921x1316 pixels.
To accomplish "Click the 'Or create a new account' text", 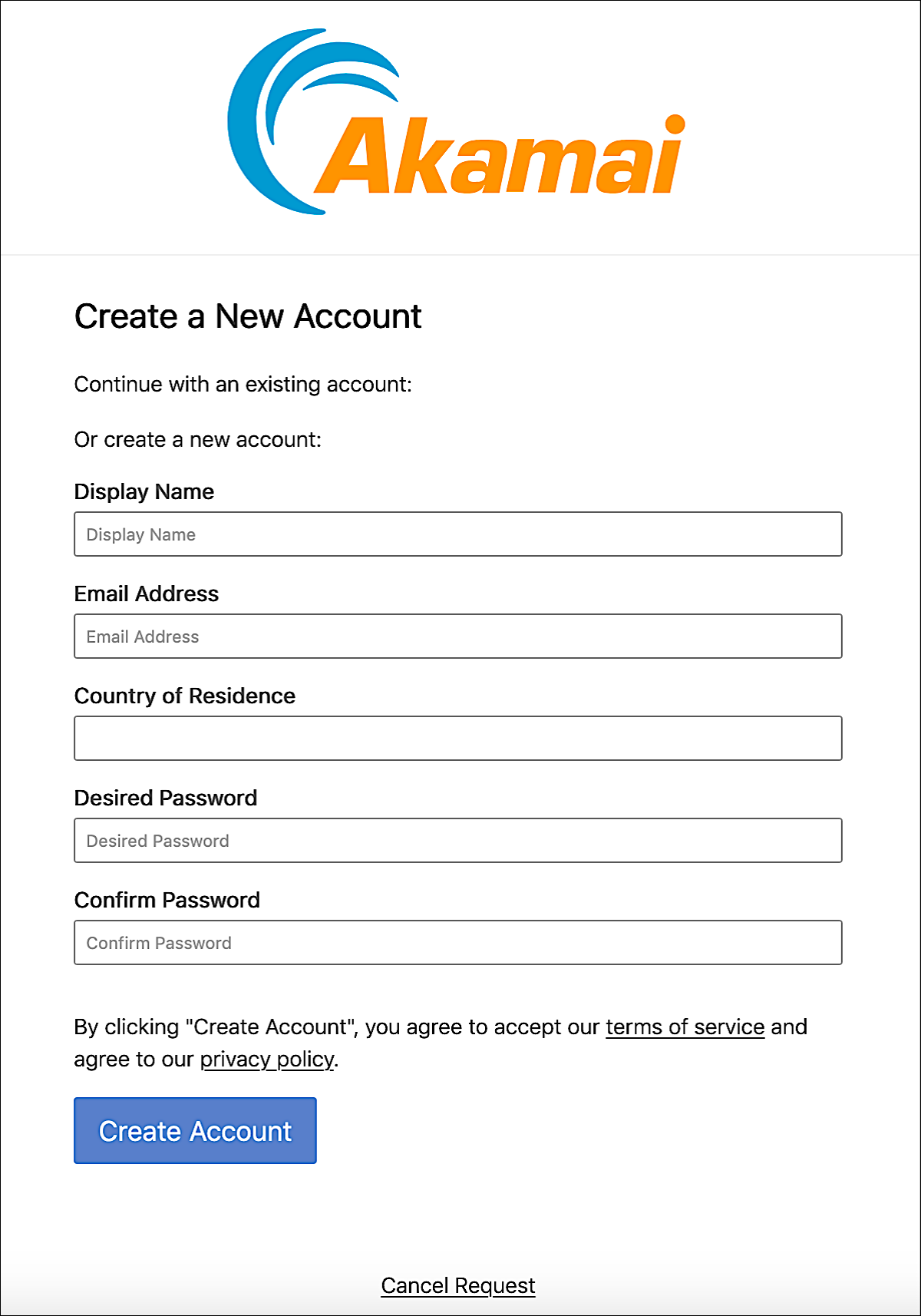I will pyautogui.click(x=198, y=440).
